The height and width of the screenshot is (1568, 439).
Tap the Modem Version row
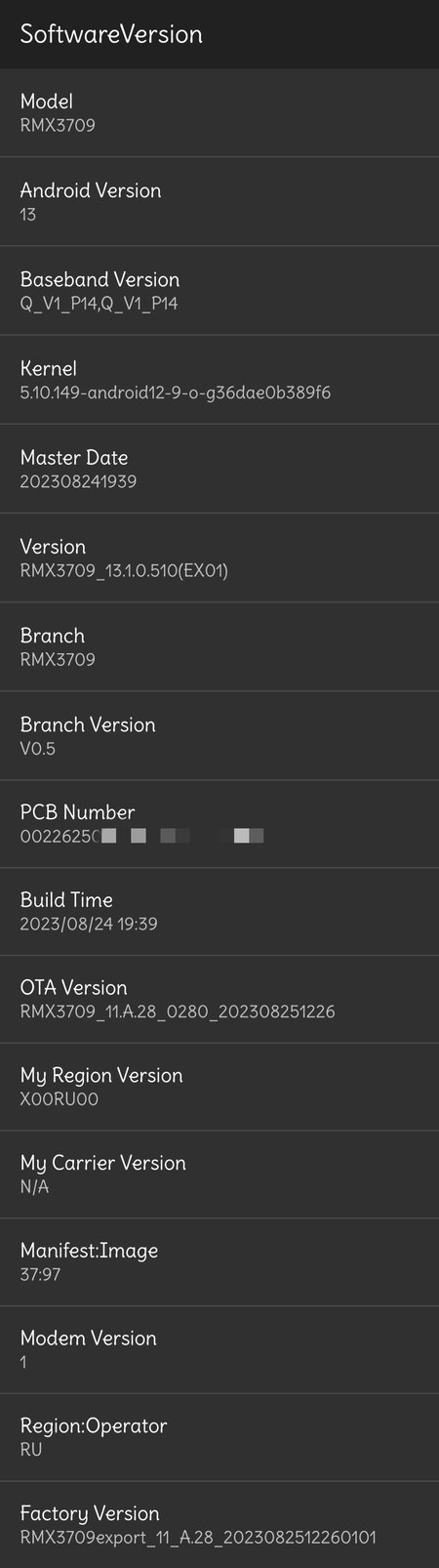pos(219,1349)
